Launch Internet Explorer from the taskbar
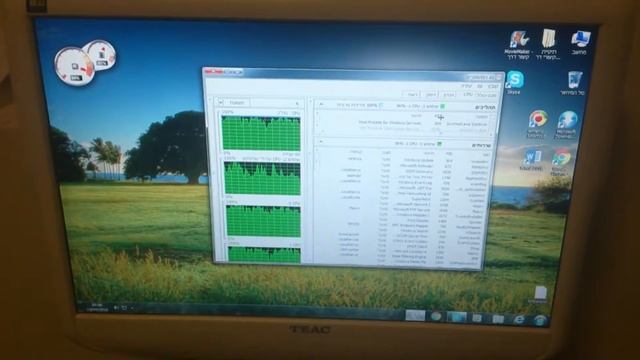The height and width of the screenshot is (360, 640). tap(518, 319)
